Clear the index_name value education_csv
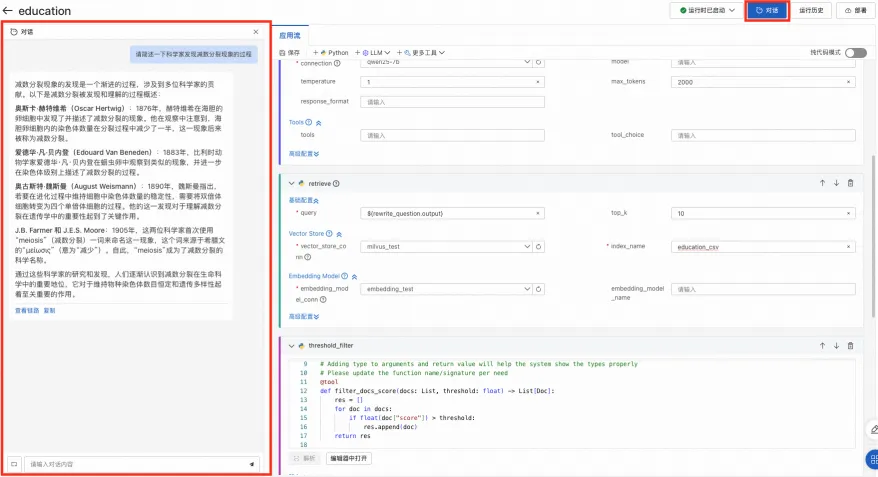 (x=848, y=246)
